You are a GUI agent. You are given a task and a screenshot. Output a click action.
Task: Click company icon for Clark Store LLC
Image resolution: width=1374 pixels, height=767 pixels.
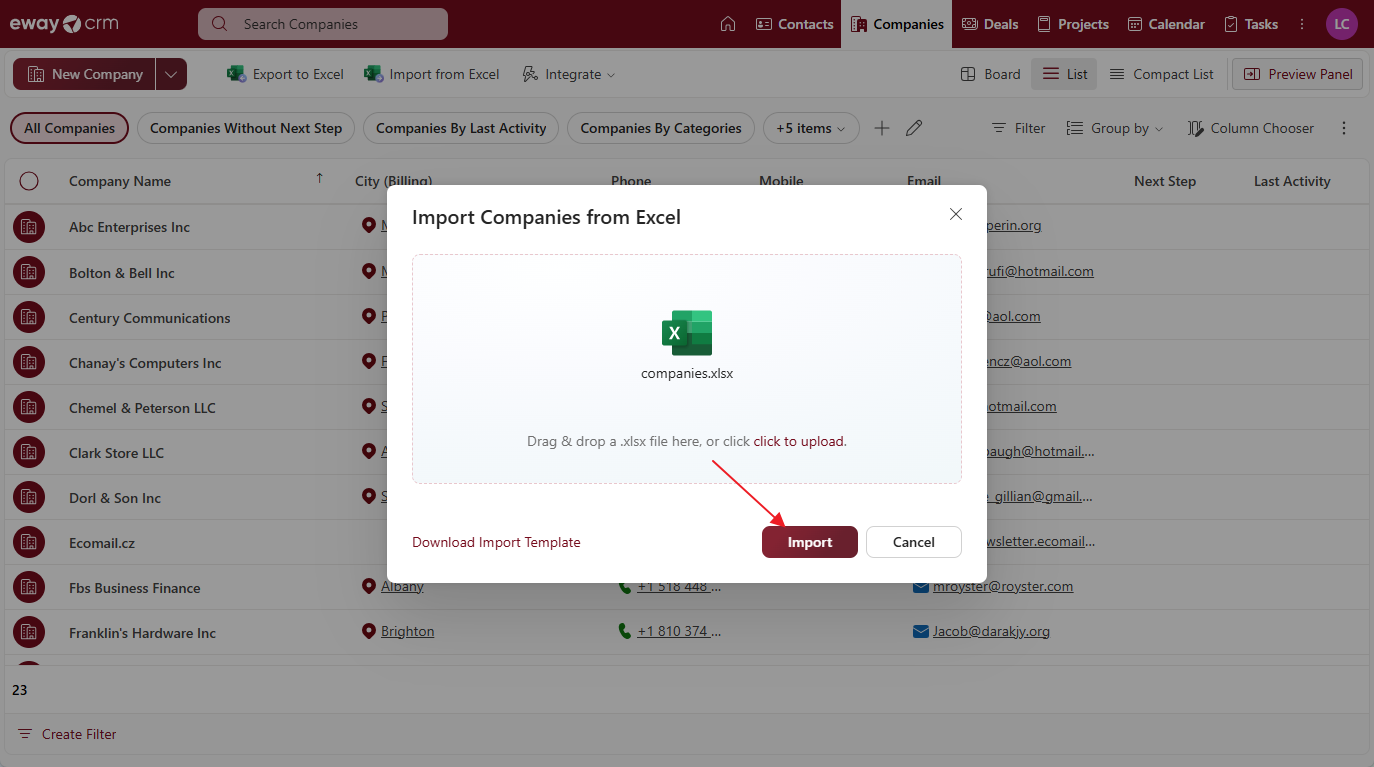pyautogui.click(x=29, y=453)
